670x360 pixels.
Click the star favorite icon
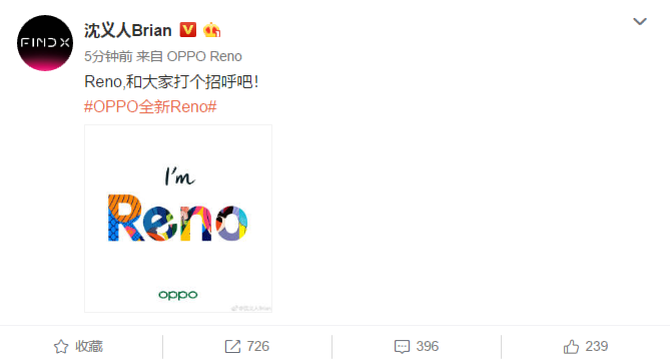(x=61, y=346)
